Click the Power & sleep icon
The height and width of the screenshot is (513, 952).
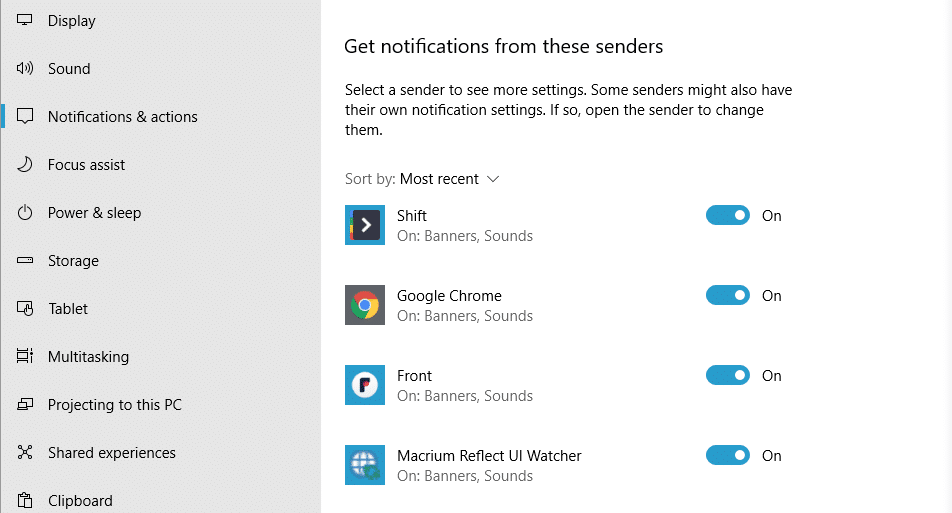click(x=26, y=213)
